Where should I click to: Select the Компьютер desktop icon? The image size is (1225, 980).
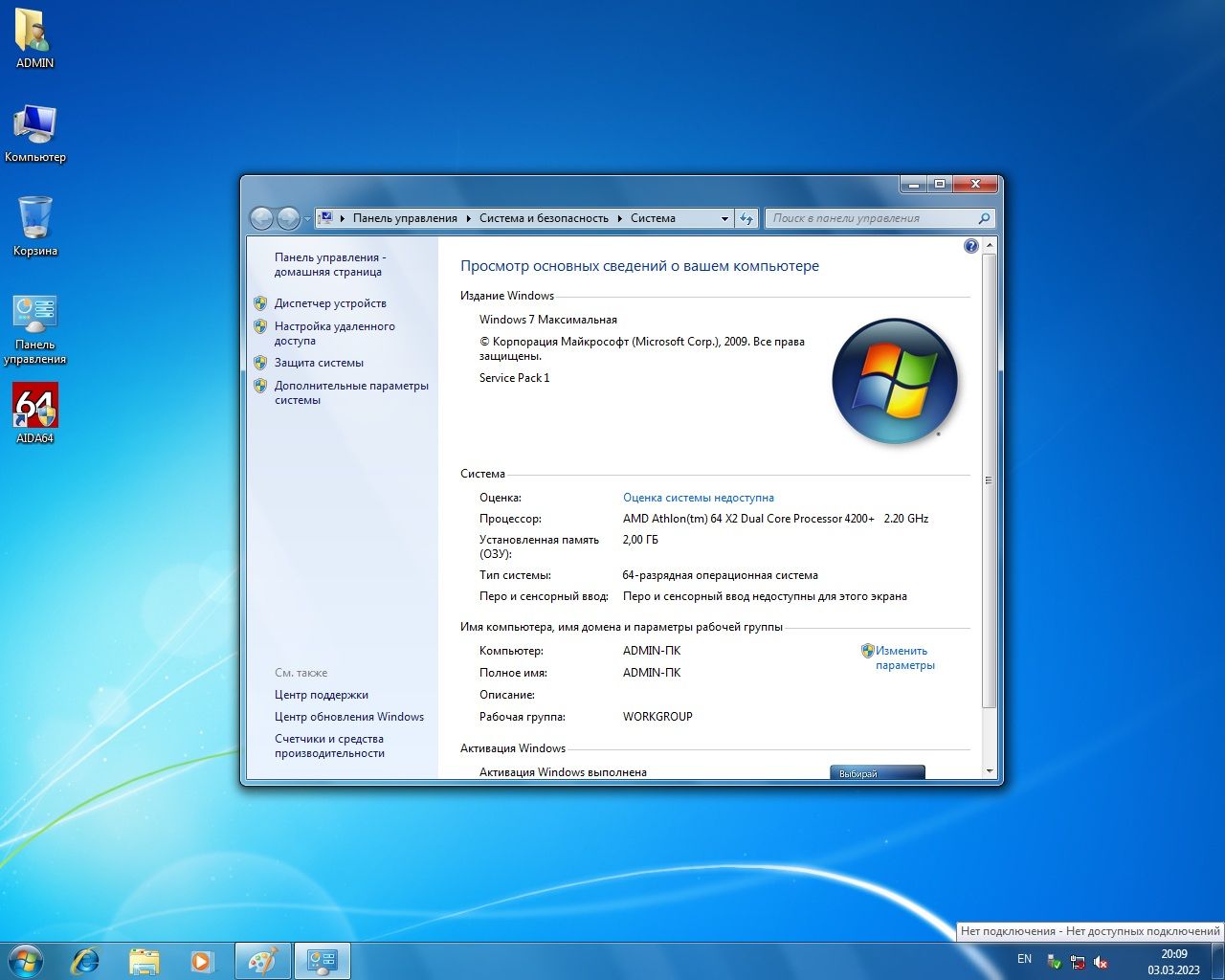click(x=35, y=133)
